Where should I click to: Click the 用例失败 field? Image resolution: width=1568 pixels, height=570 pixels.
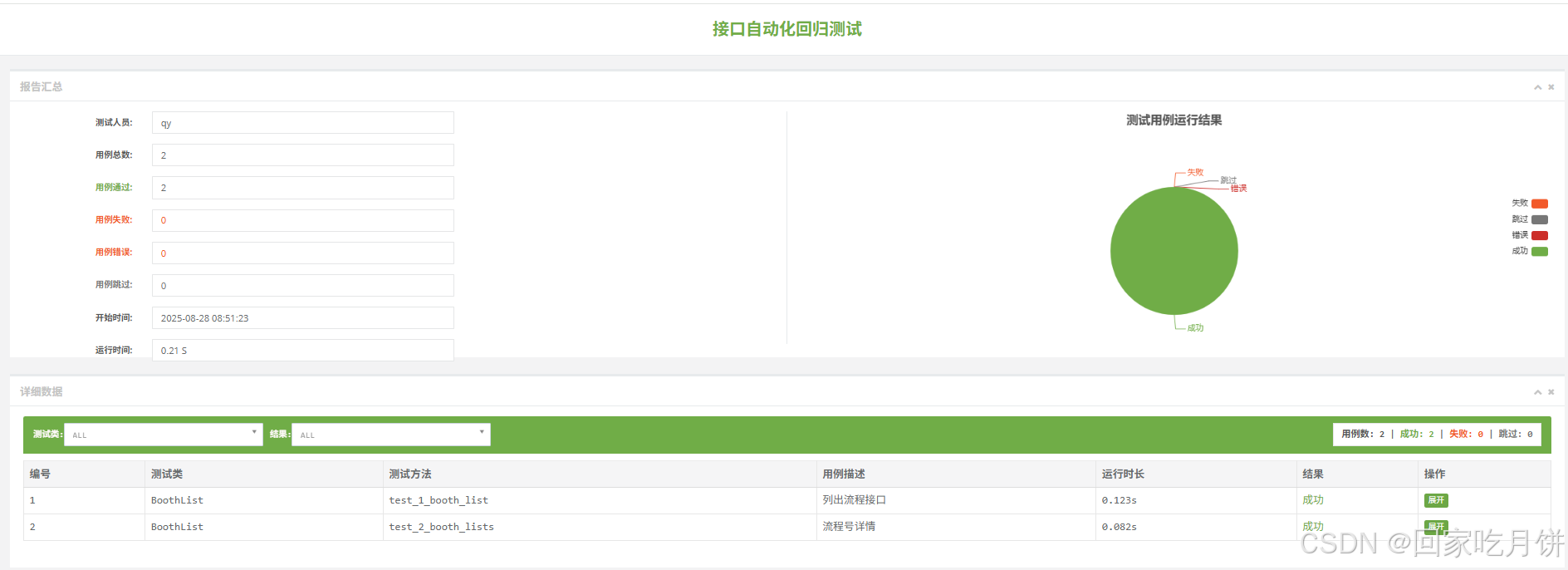click(303, 220)
